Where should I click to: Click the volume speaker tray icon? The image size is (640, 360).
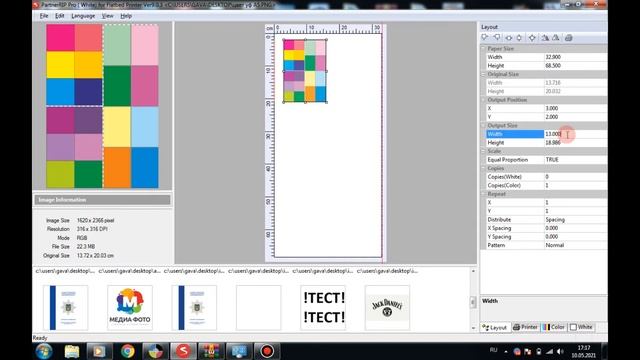tap(560, 351)
